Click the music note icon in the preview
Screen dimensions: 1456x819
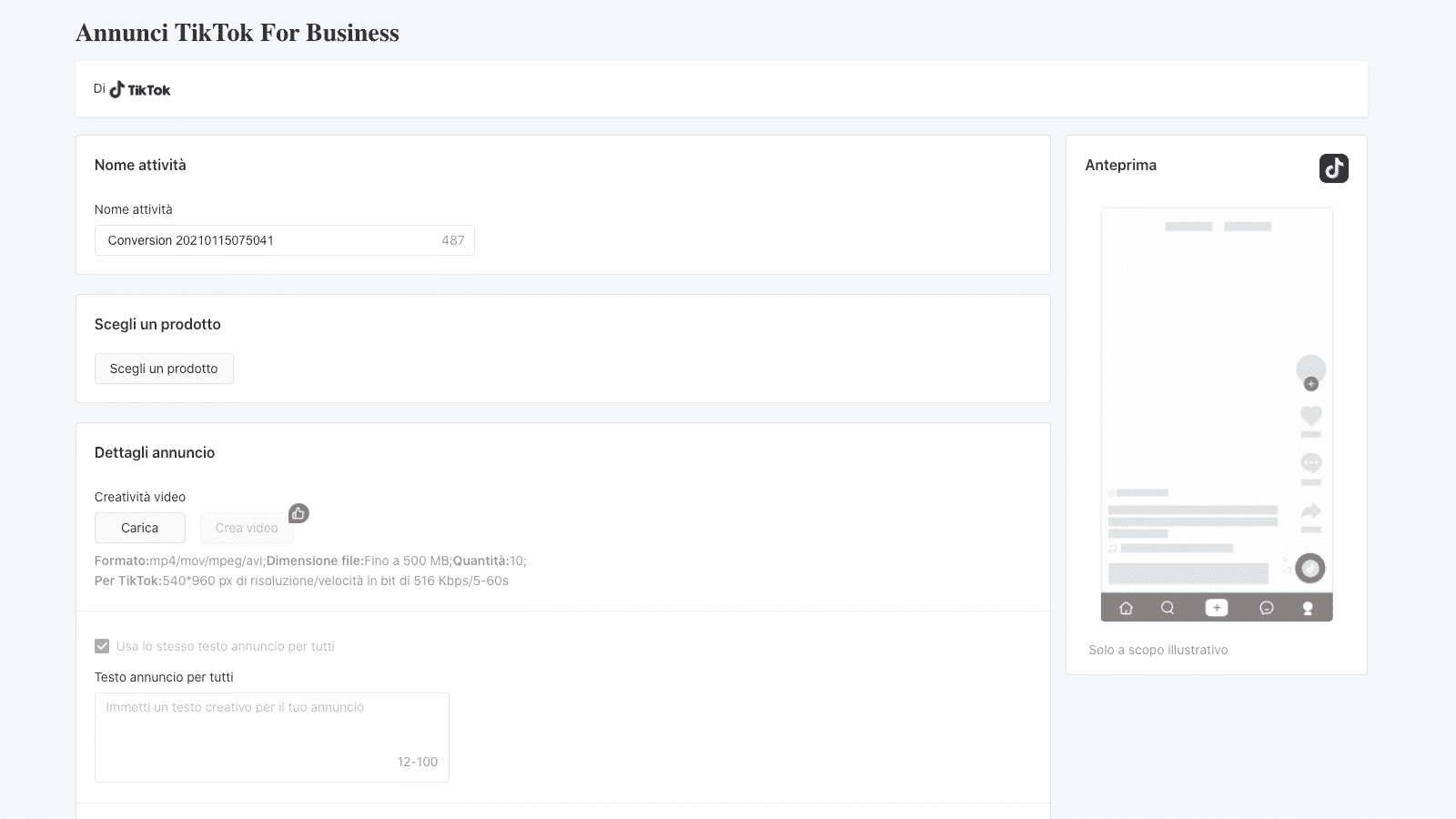point(1112,549)
